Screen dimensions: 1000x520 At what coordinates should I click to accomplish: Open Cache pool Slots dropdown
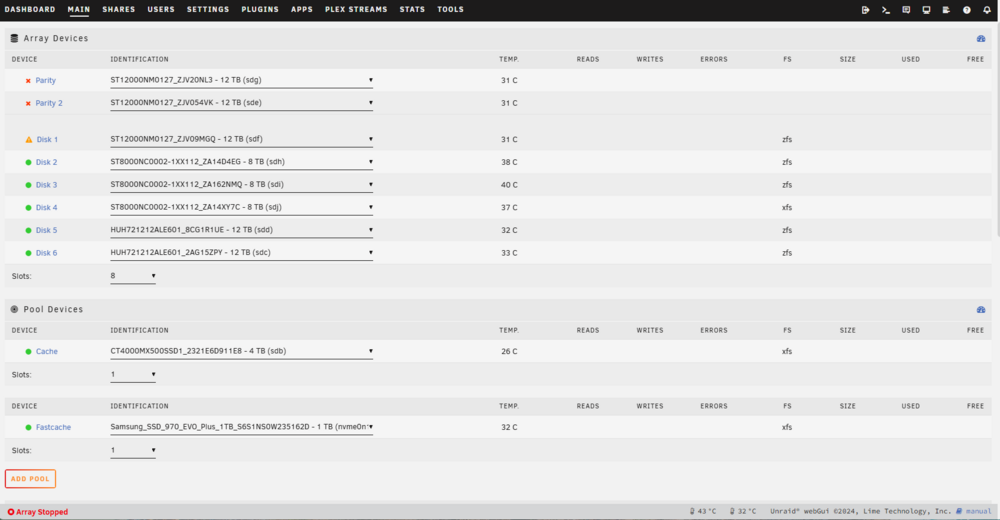[x=133, y=375]
